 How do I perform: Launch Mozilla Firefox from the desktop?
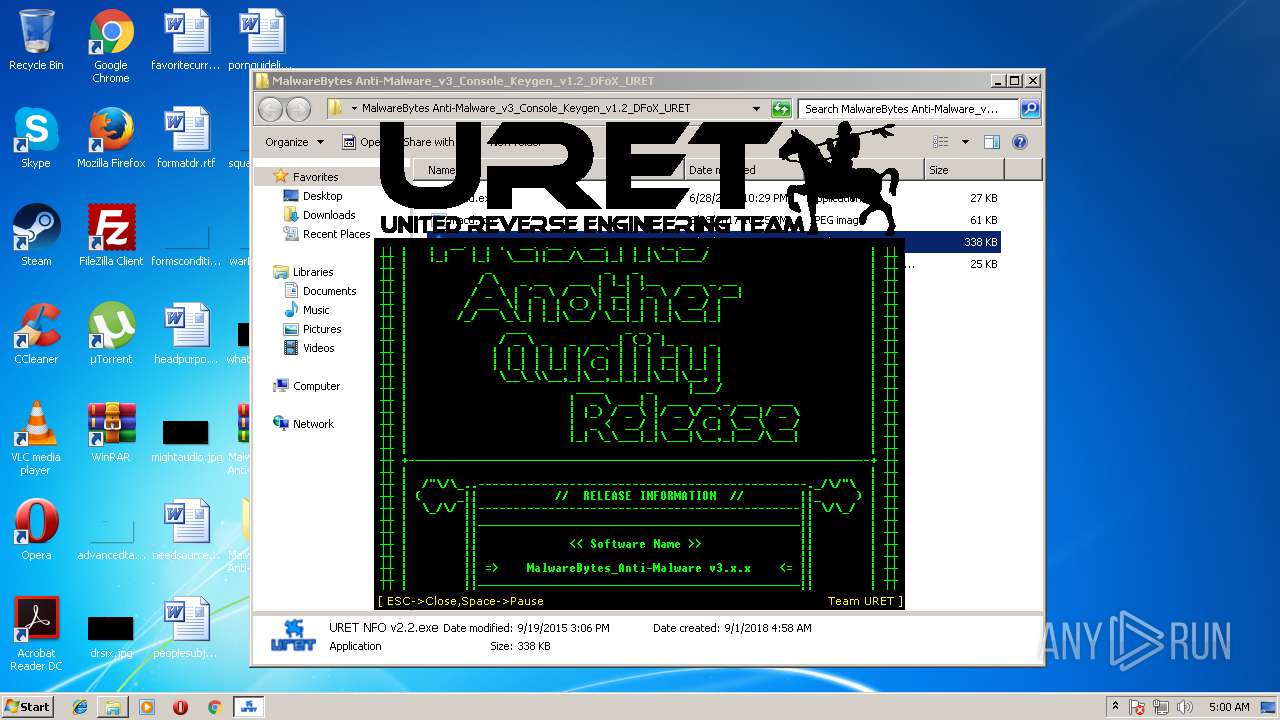tap(111, 139)
